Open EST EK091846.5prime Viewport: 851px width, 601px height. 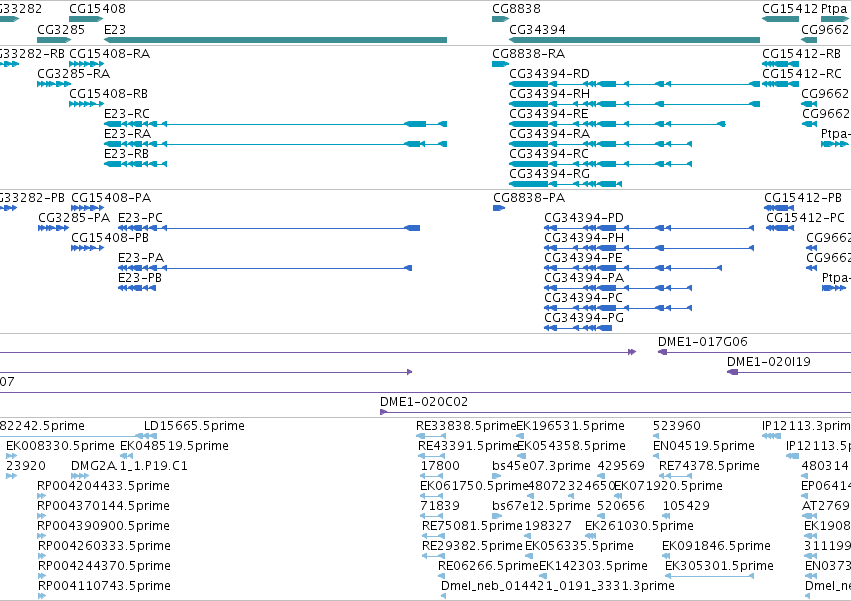point(716,546)
